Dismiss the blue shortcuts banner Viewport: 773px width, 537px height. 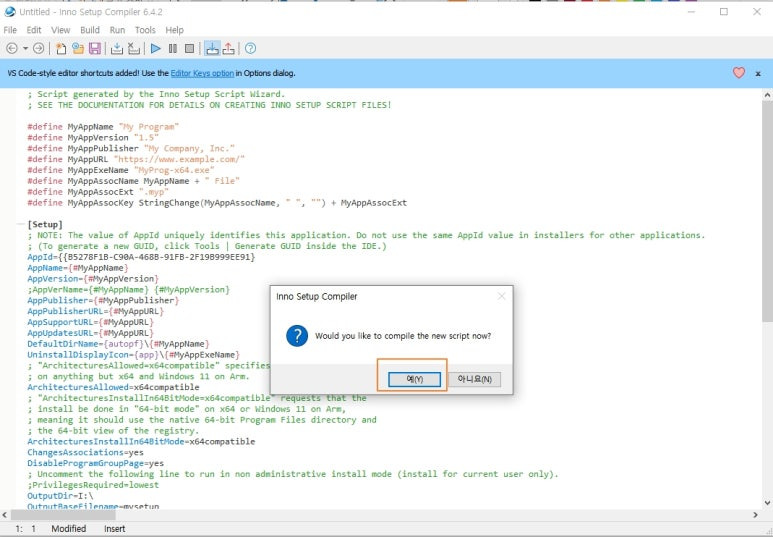758,73
